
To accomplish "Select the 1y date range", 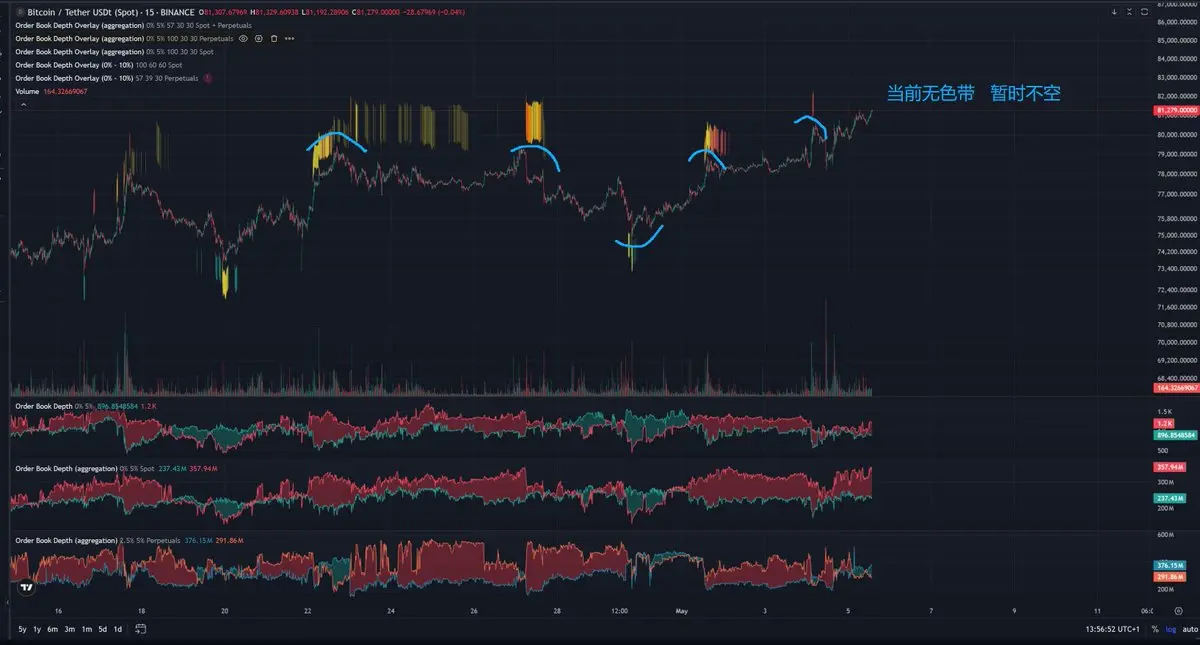I will (37, 629).
